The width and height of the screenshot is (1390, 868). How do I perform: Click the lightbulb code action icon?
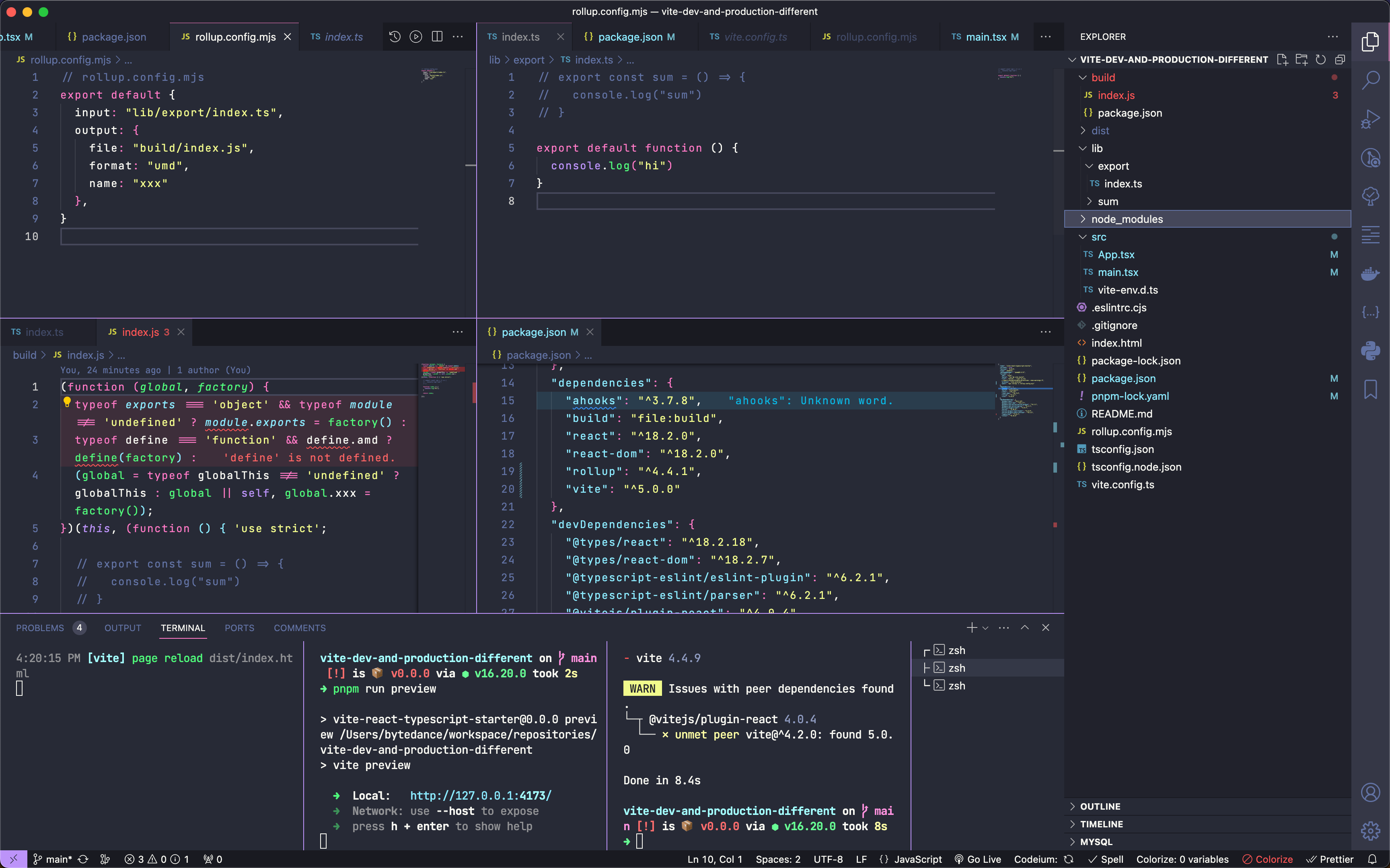(67, 402)
